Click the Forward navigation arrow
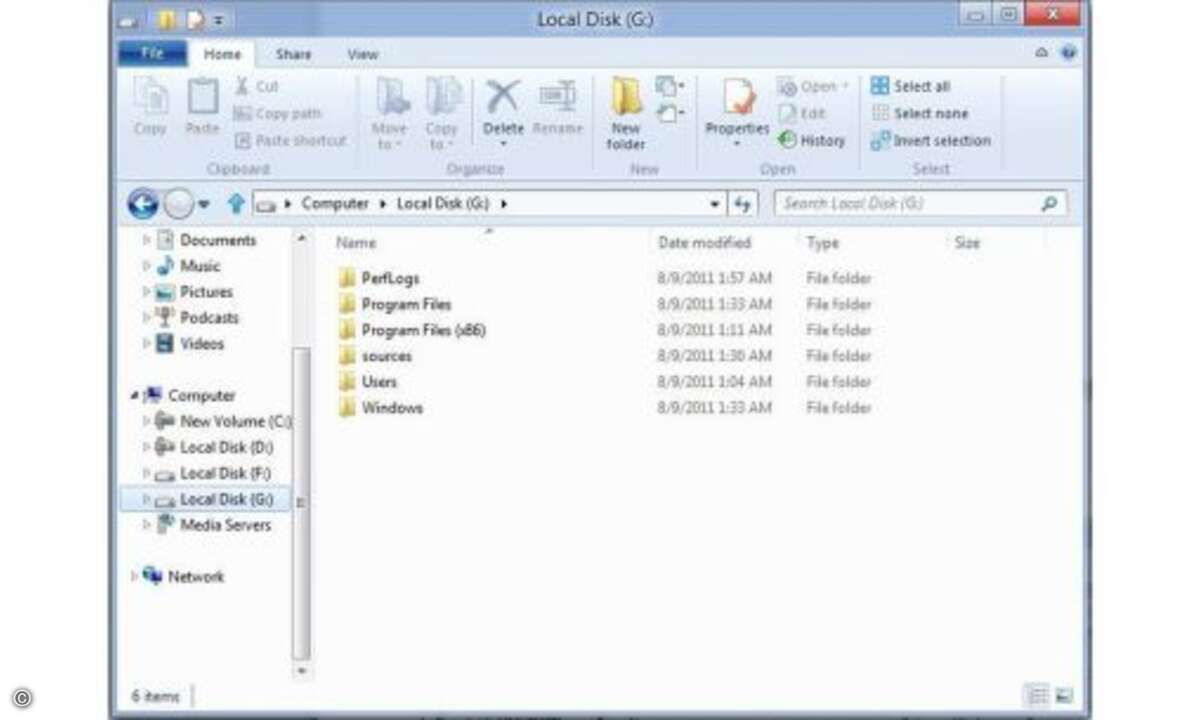 (x=178, y=204)
